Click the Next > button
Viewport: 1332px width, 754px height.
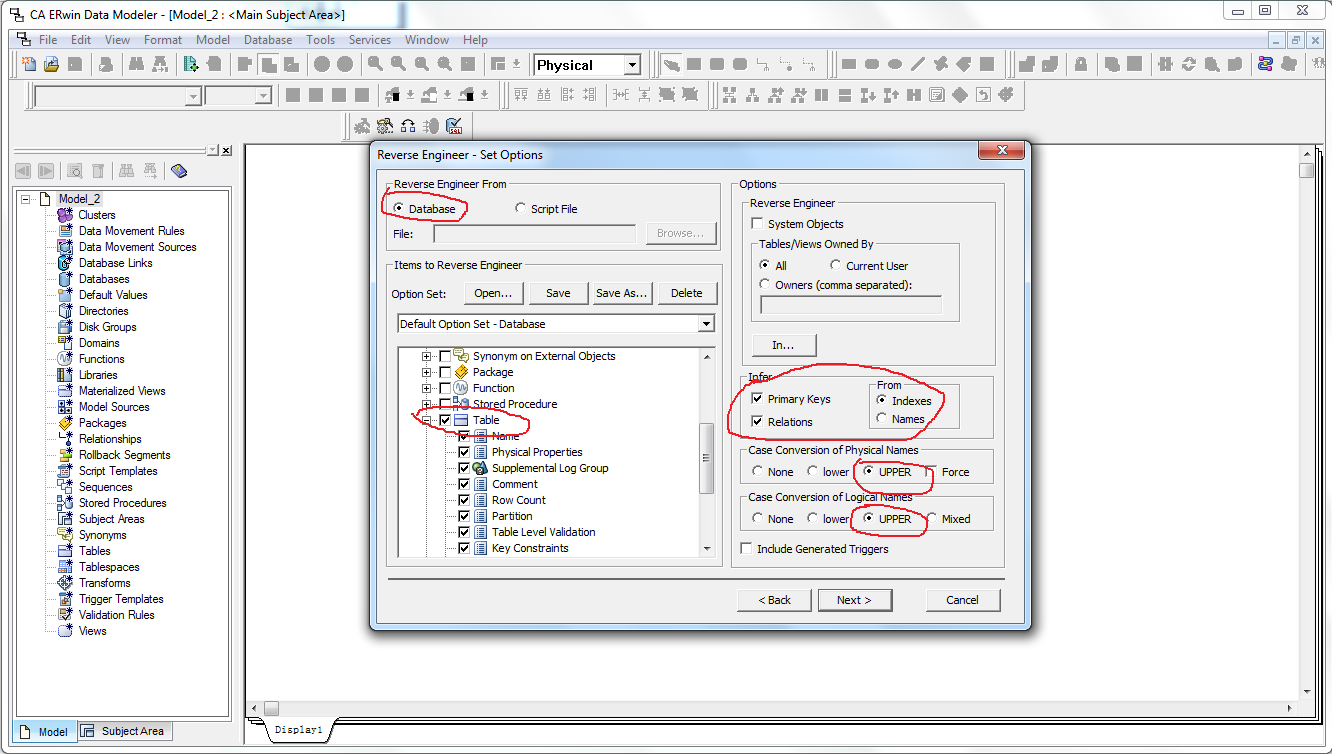coord(855,600)
